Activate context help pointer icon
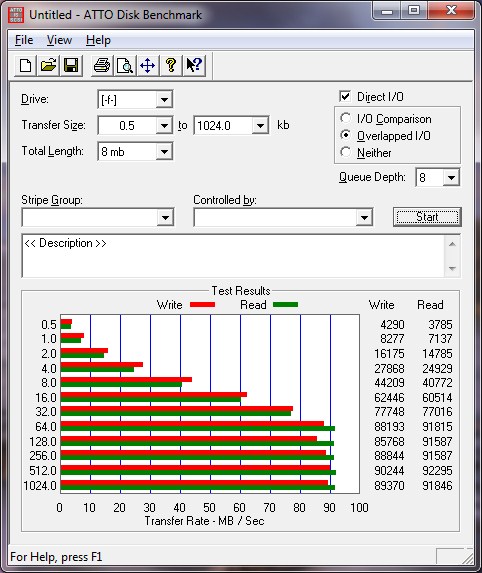Image resolution: width=482 pixels, height=573 pixels. click(x=194, y=66)
